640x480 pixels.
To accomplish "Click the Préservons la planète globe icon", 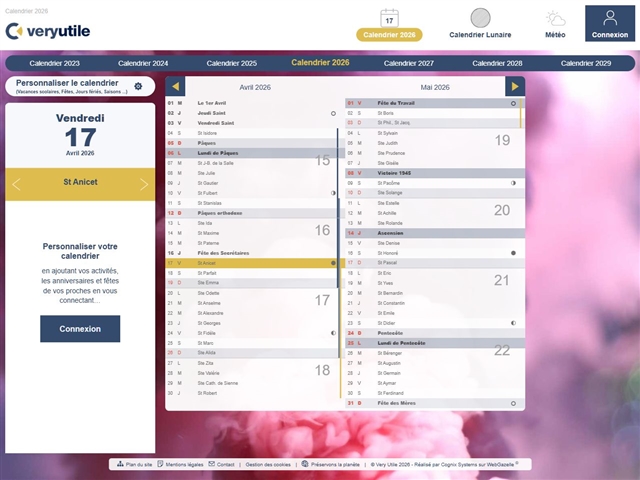I will tap(305, 464).
